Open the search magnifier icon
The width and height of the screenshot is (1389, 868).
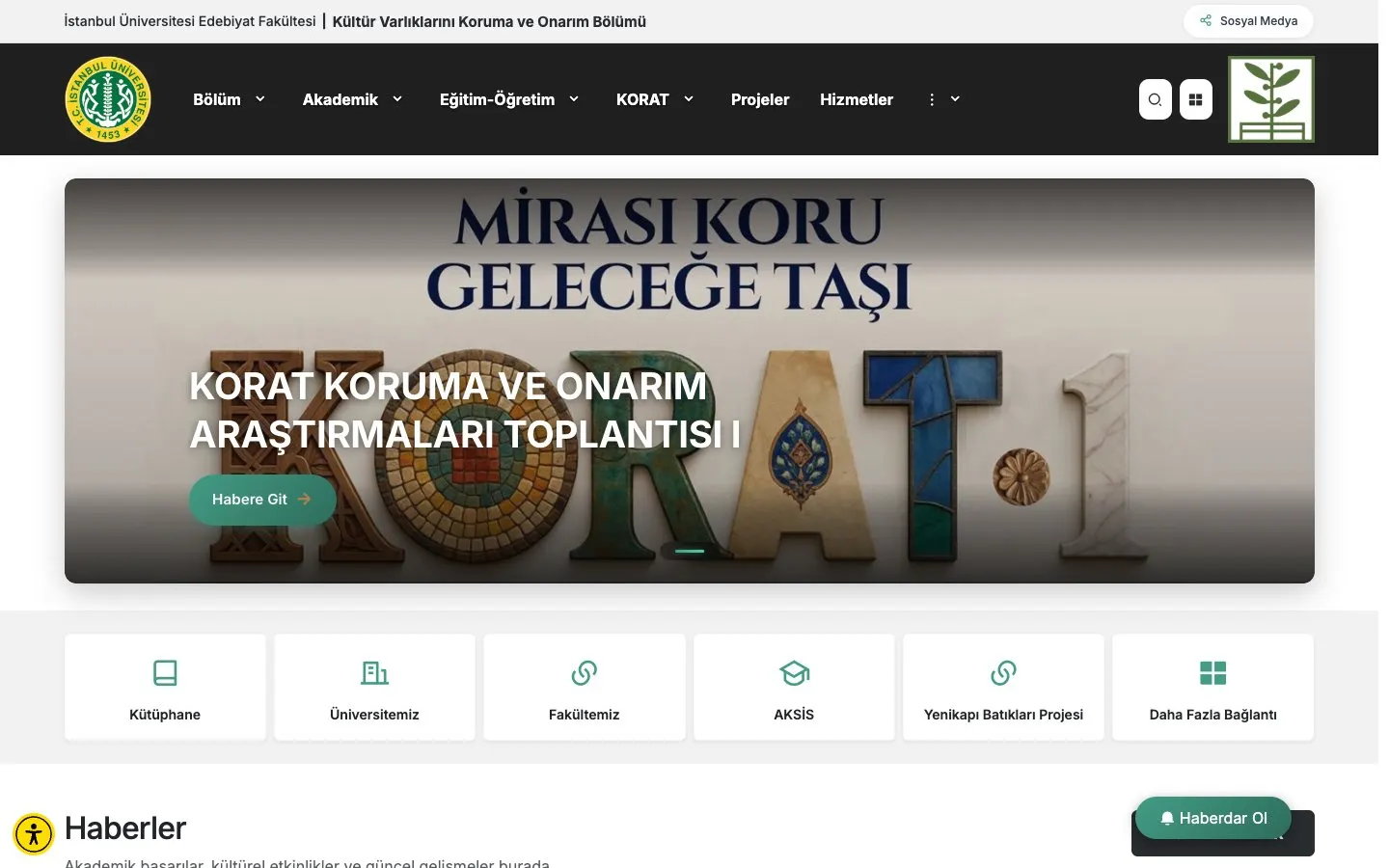1155,99
